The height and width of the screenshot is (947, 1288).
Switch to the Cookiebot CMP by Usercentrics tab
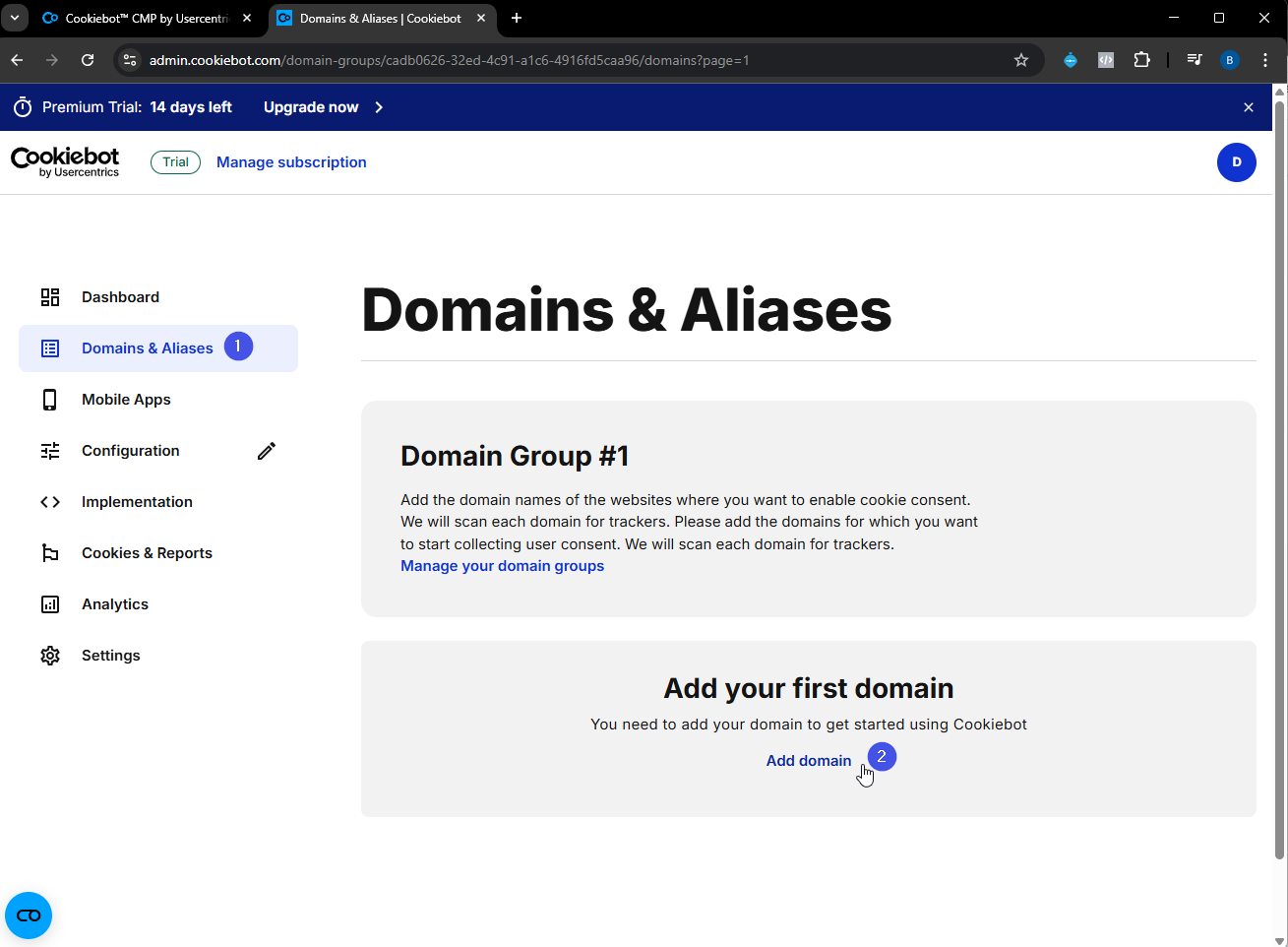[148, 18]
